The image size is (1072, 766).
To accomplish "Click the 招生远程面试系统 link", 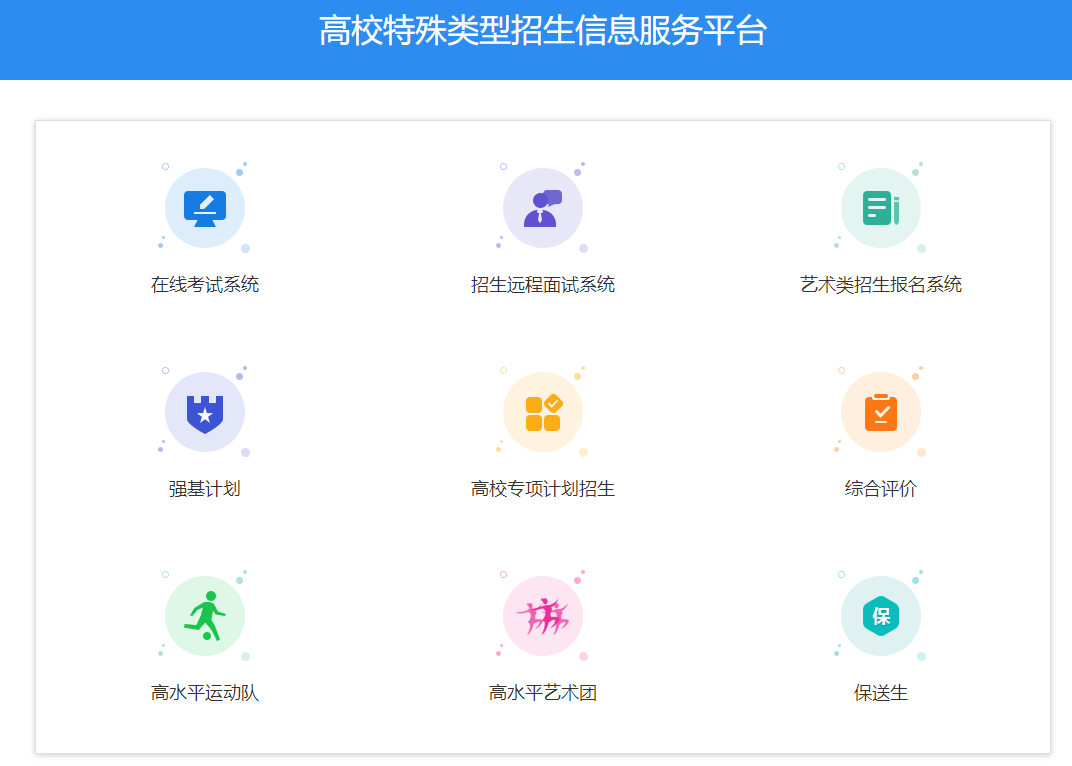I will (x=543, y=284).
